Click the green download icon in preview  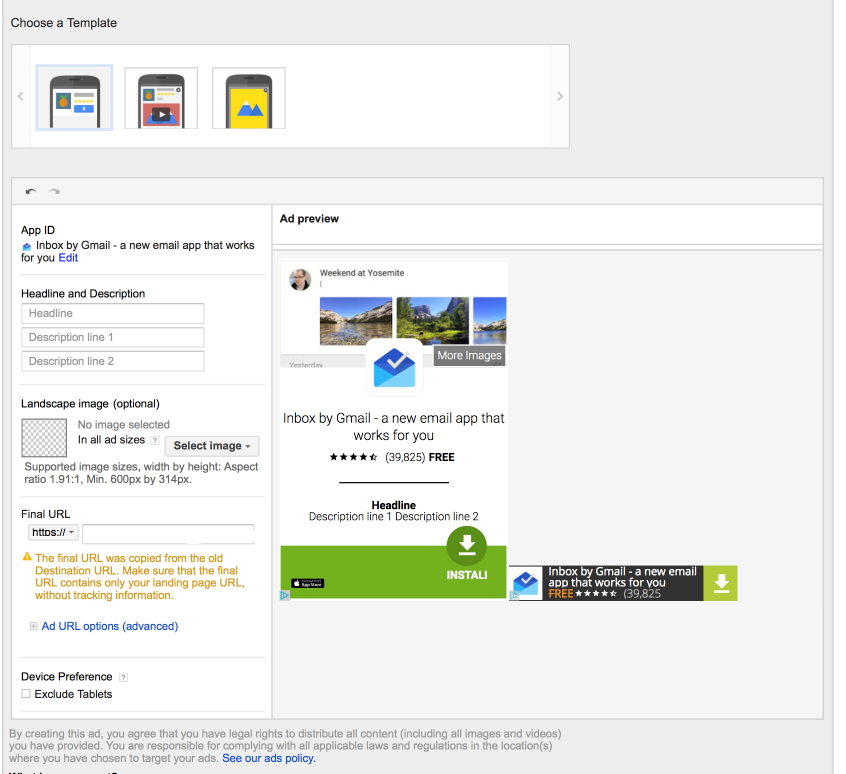pyautogui.click(x=466, y=546)
